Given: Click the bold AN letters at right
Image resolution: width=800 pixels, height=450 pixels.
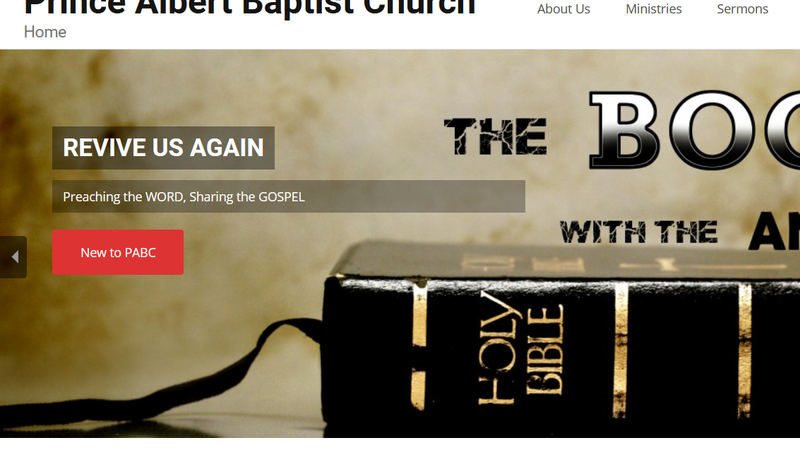Looking at the screenshot, I should (x=774, y=231).
